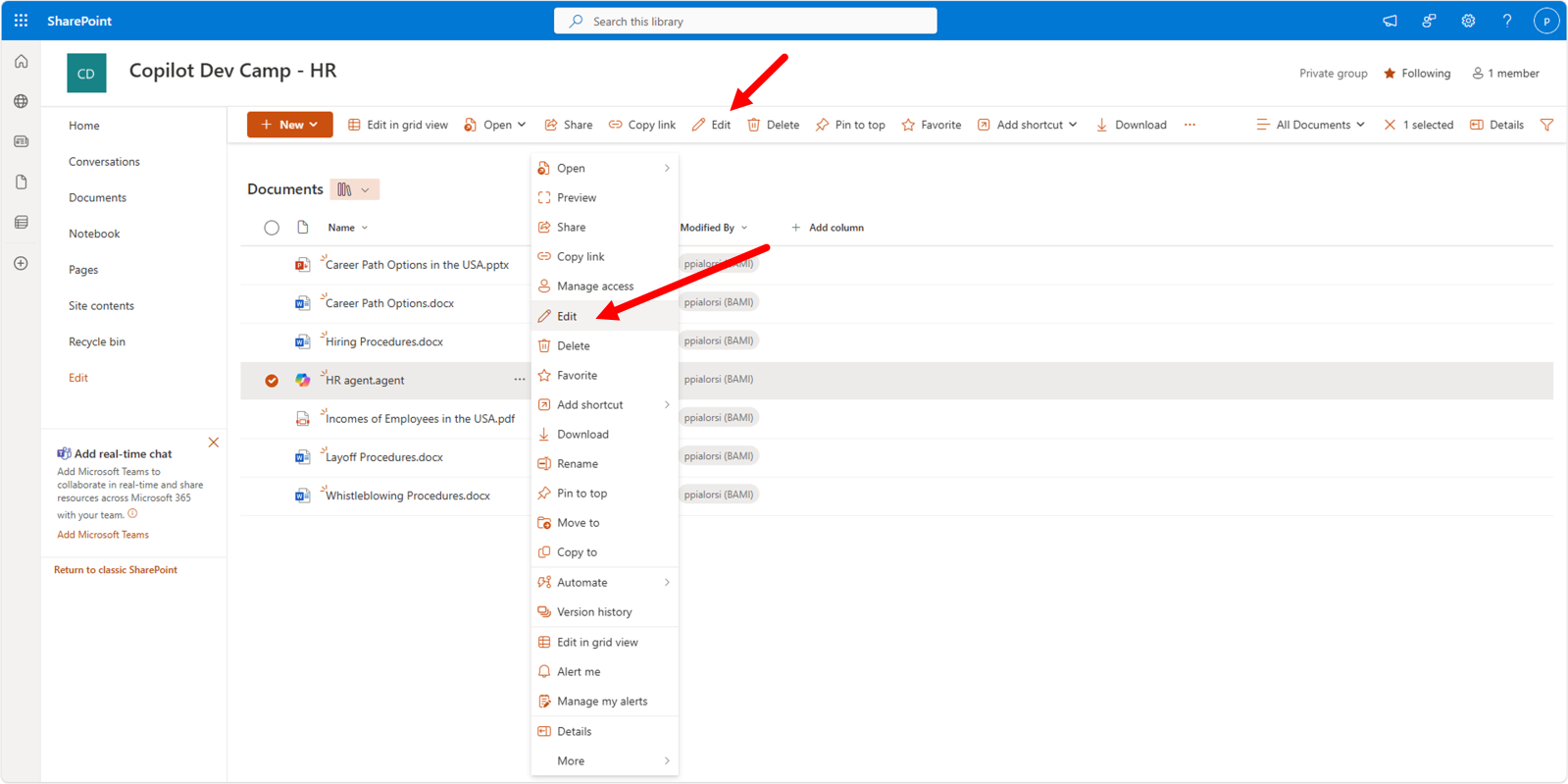Choose Copy to in the context menu

(x=604, y=552)
